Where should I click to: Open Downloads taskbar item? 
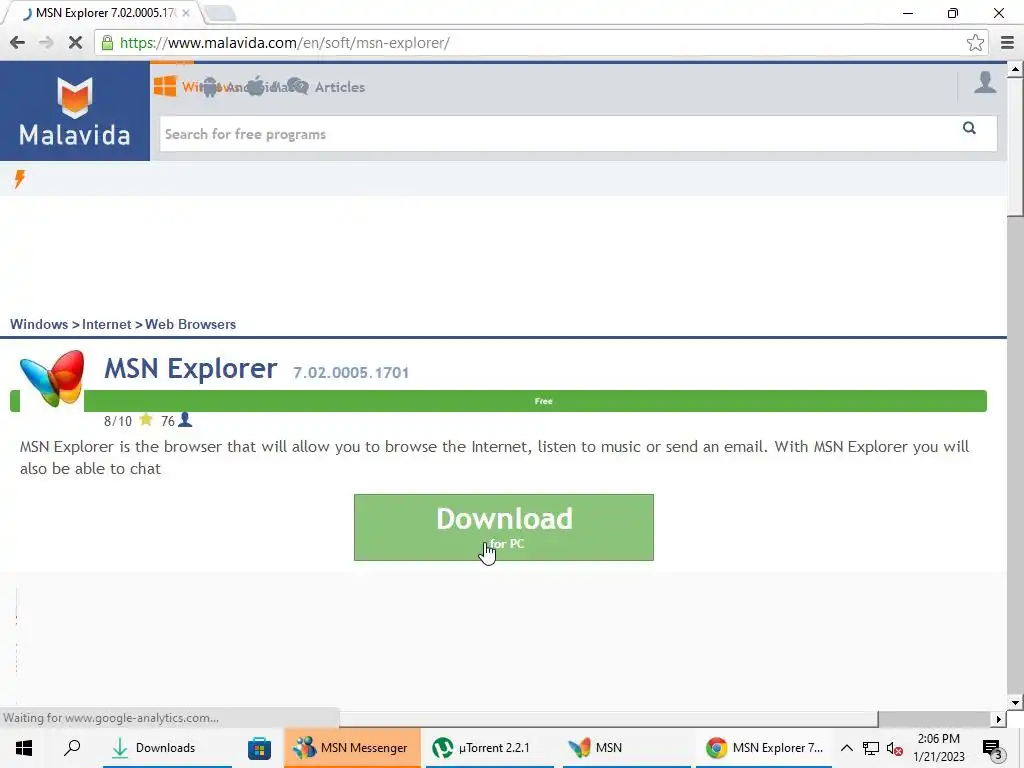(x=167, y=748)
